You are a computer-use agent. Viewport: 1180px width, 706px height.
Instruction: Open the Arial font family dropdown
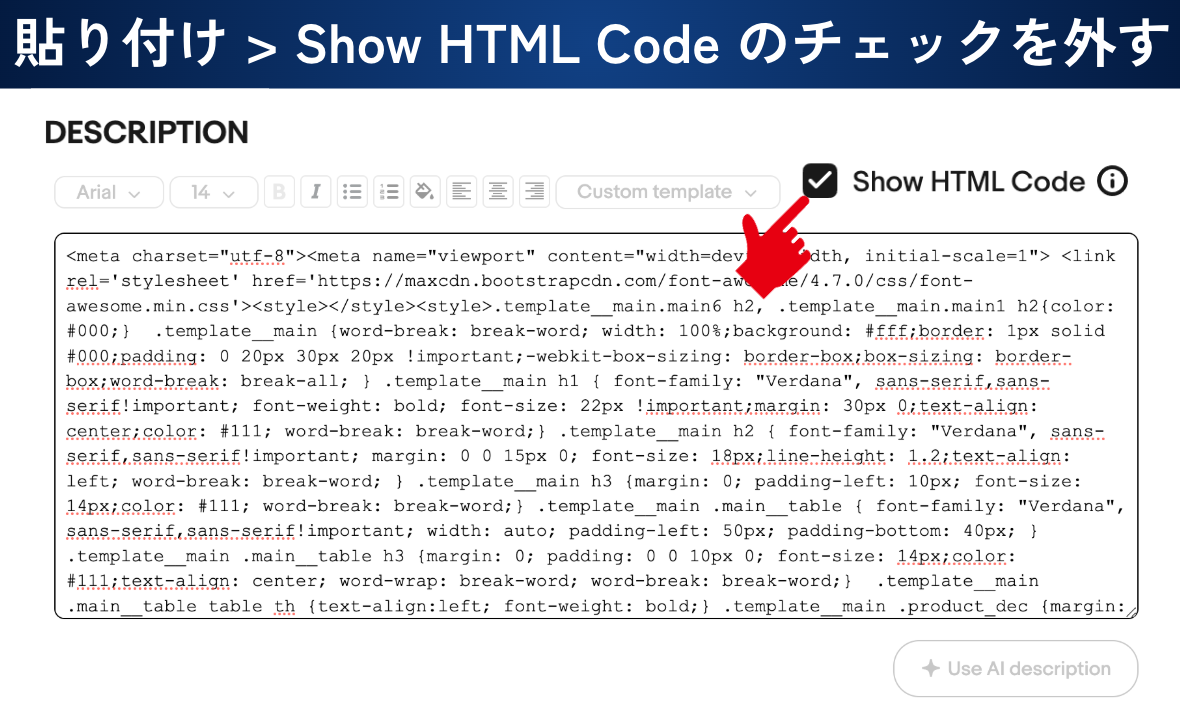(109, 192)
